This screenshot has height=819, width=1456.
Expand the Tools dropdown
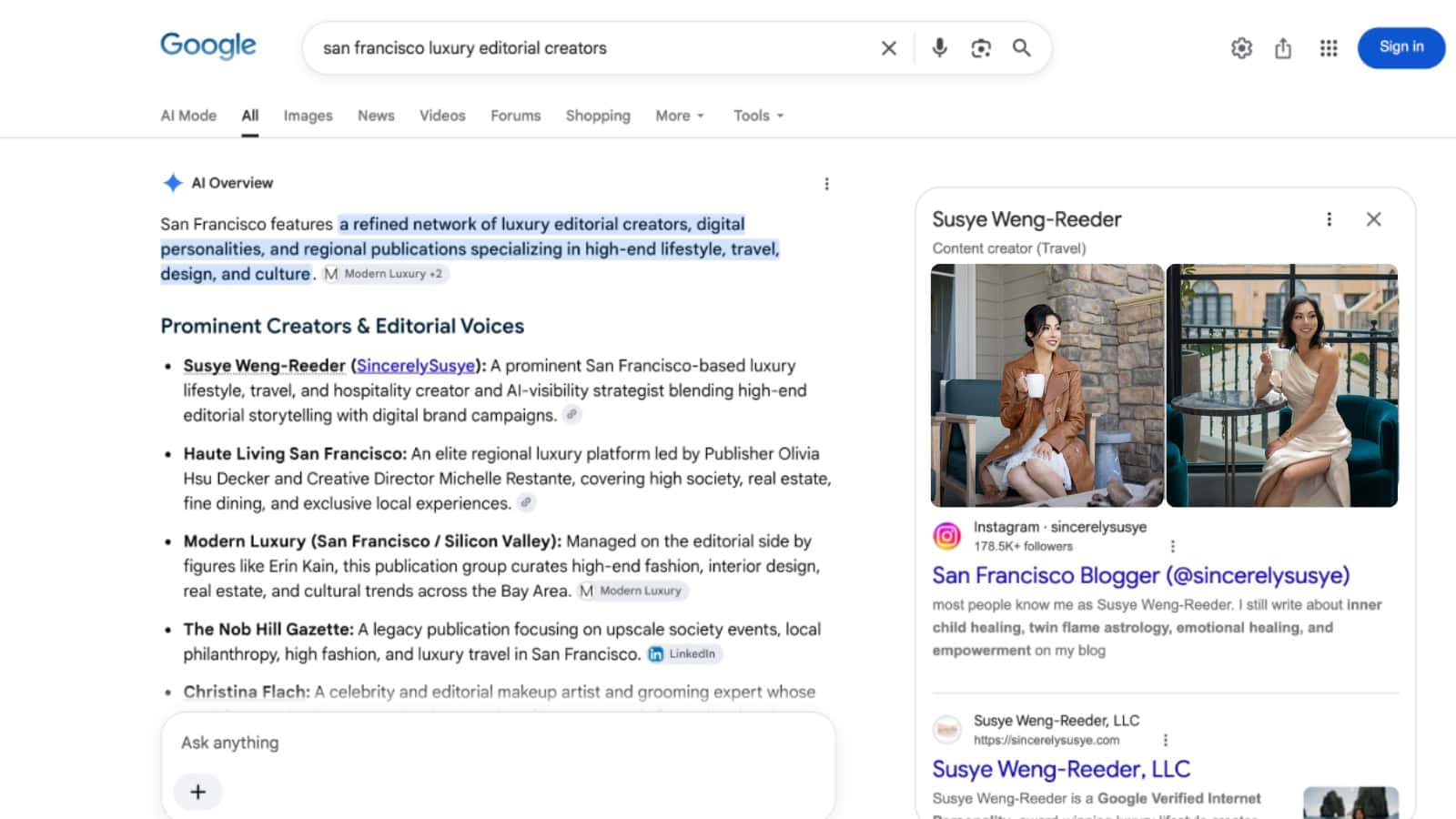coord(758,116)
